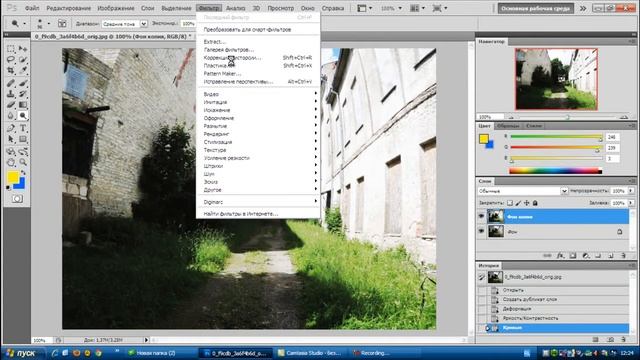Expand the 'Digimarc' submenu

[258, 202]
